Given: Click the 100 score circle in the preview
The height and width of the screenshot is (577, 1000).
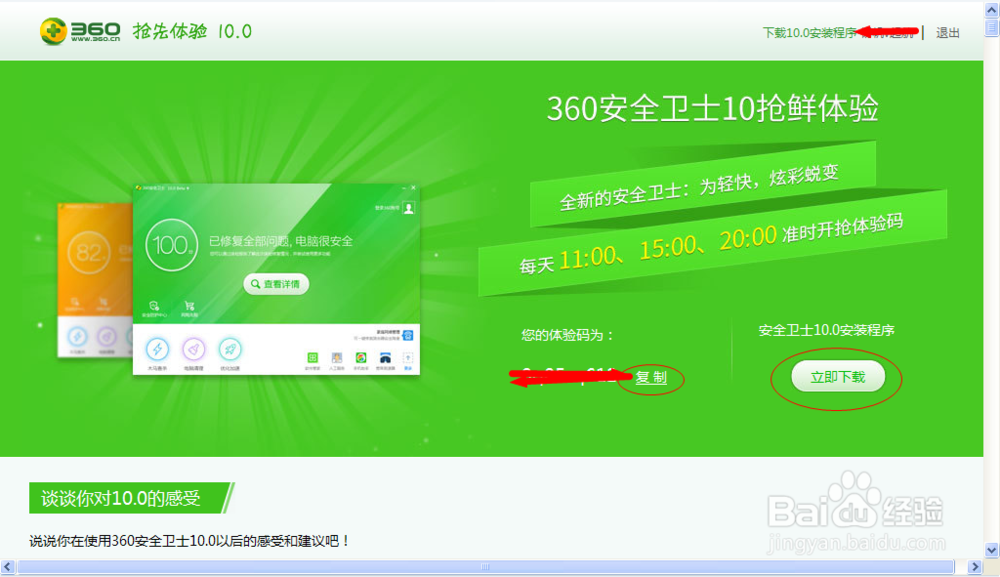Looking at the screenshot, I should (171, 245).
